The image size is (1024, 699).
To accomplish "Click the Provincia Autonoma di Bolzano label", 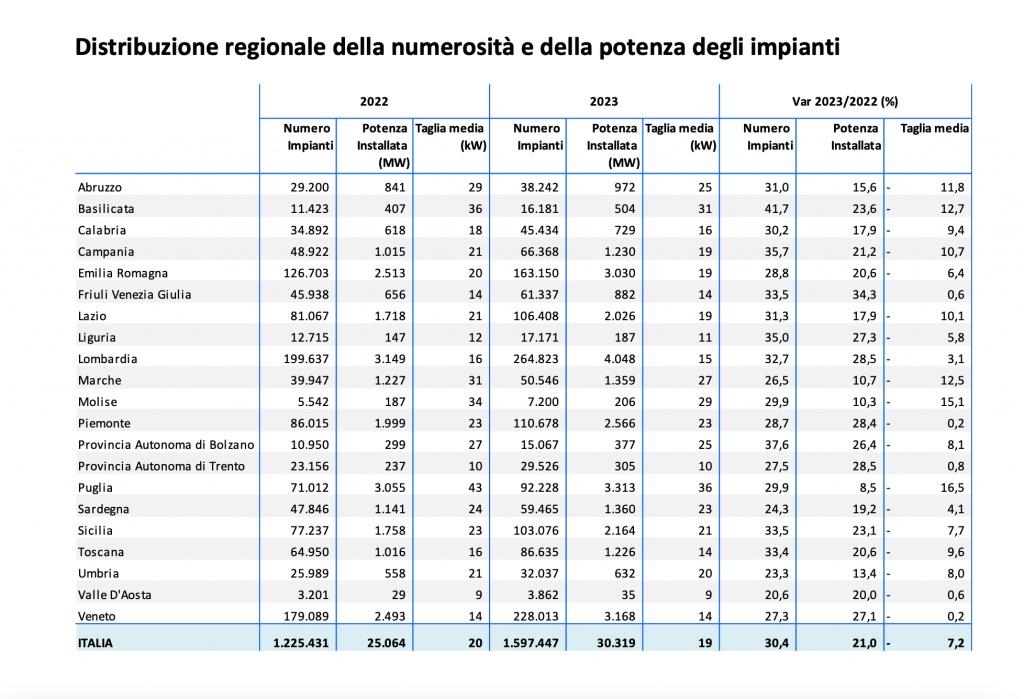I will point(165,445).
